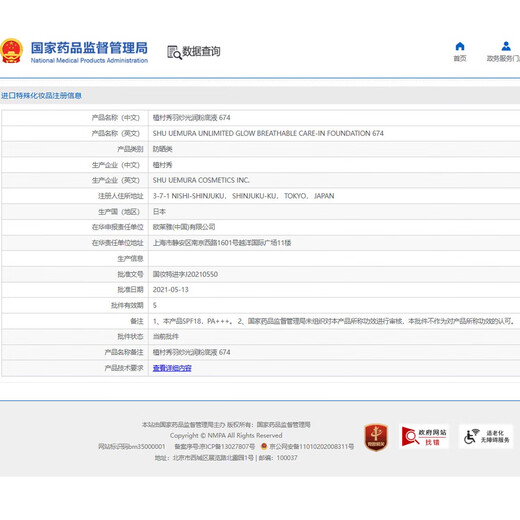This screenshot has height=520, width=520.
Task: Click the 国家药品监督管理局 site title
Action: tap(89, 48)
